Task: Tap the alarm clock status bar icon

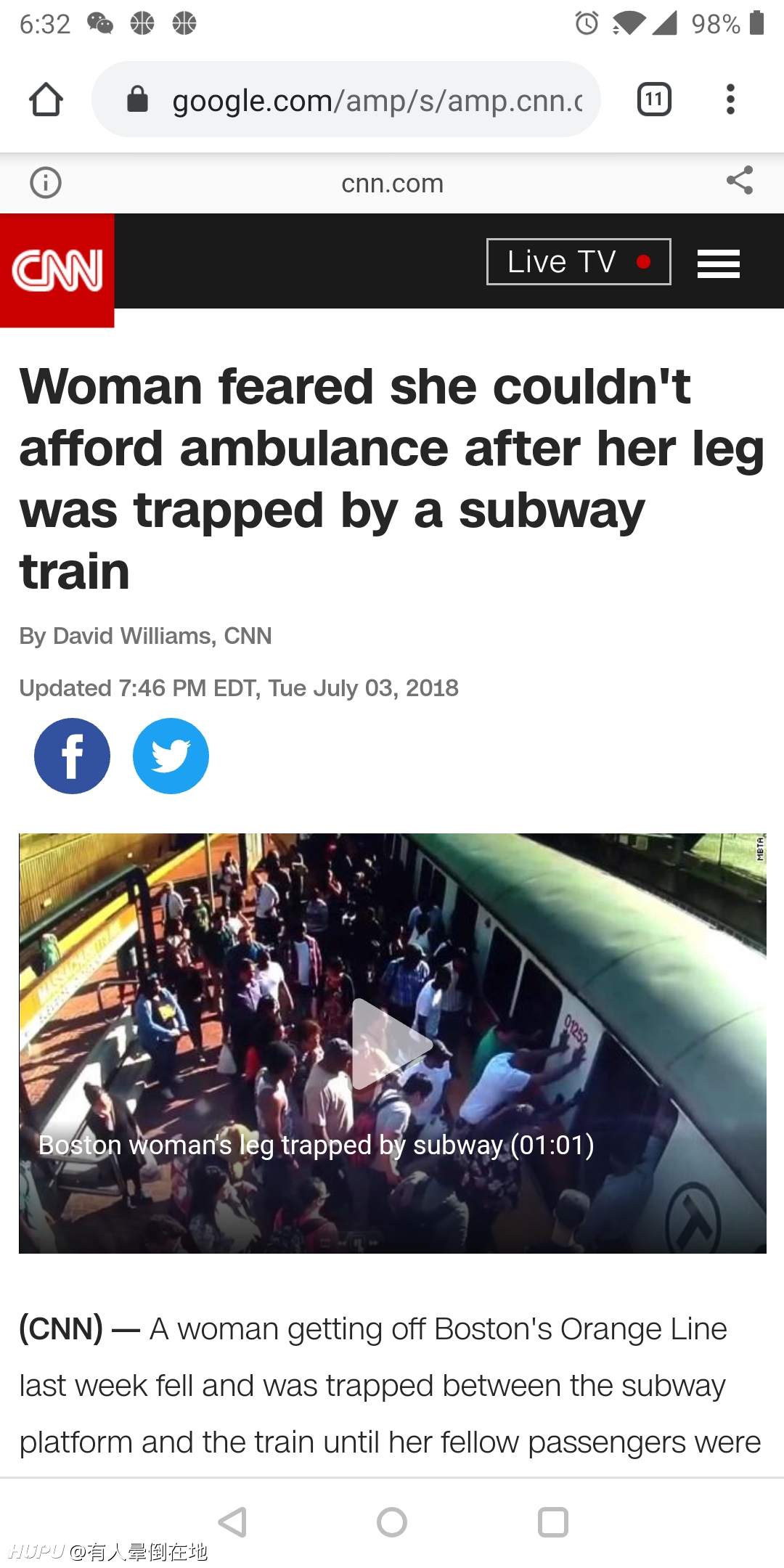Action: [x=587, y=23]
